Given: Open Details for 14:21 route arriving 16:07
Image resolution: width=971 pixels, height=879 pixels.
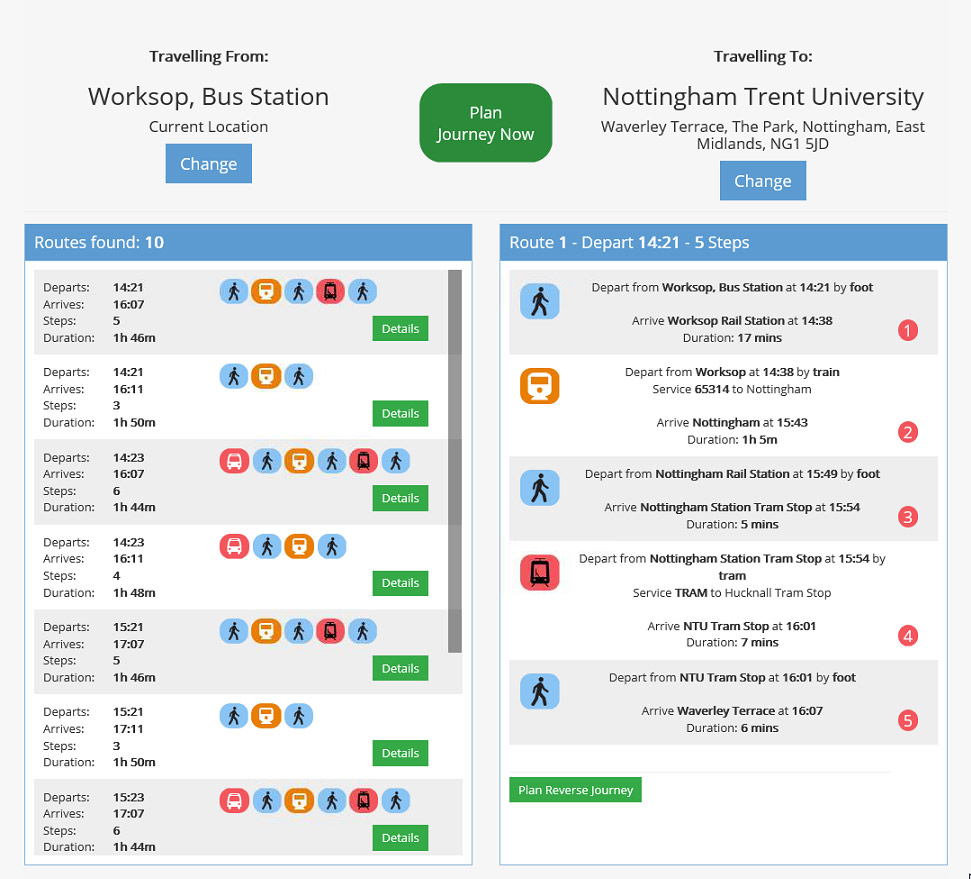Looking at the screenshot, I should [400, 329].
